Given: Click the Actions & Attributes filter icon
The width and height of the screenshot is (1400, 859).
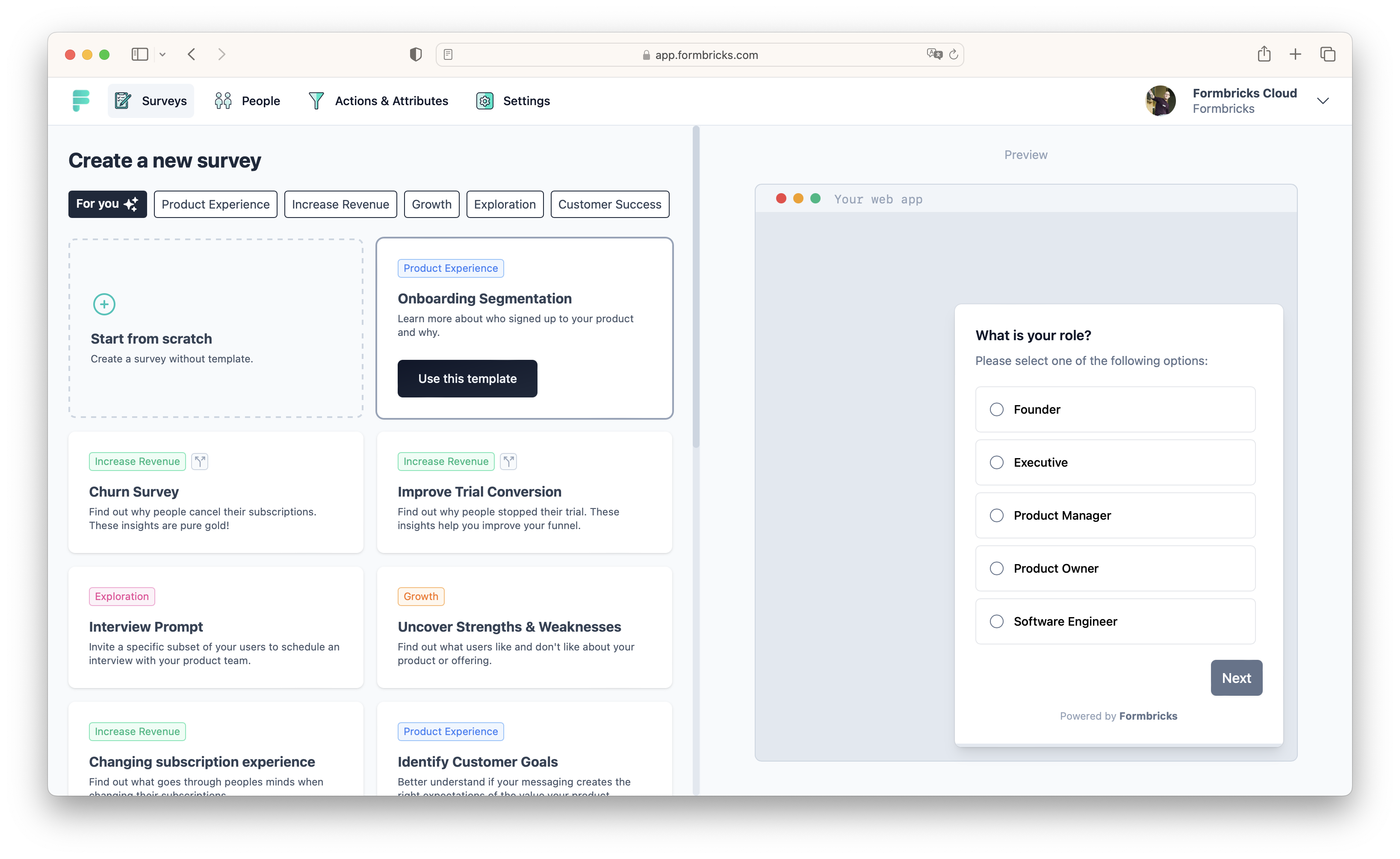Looking at the screenshot, I should pos(318,100).
